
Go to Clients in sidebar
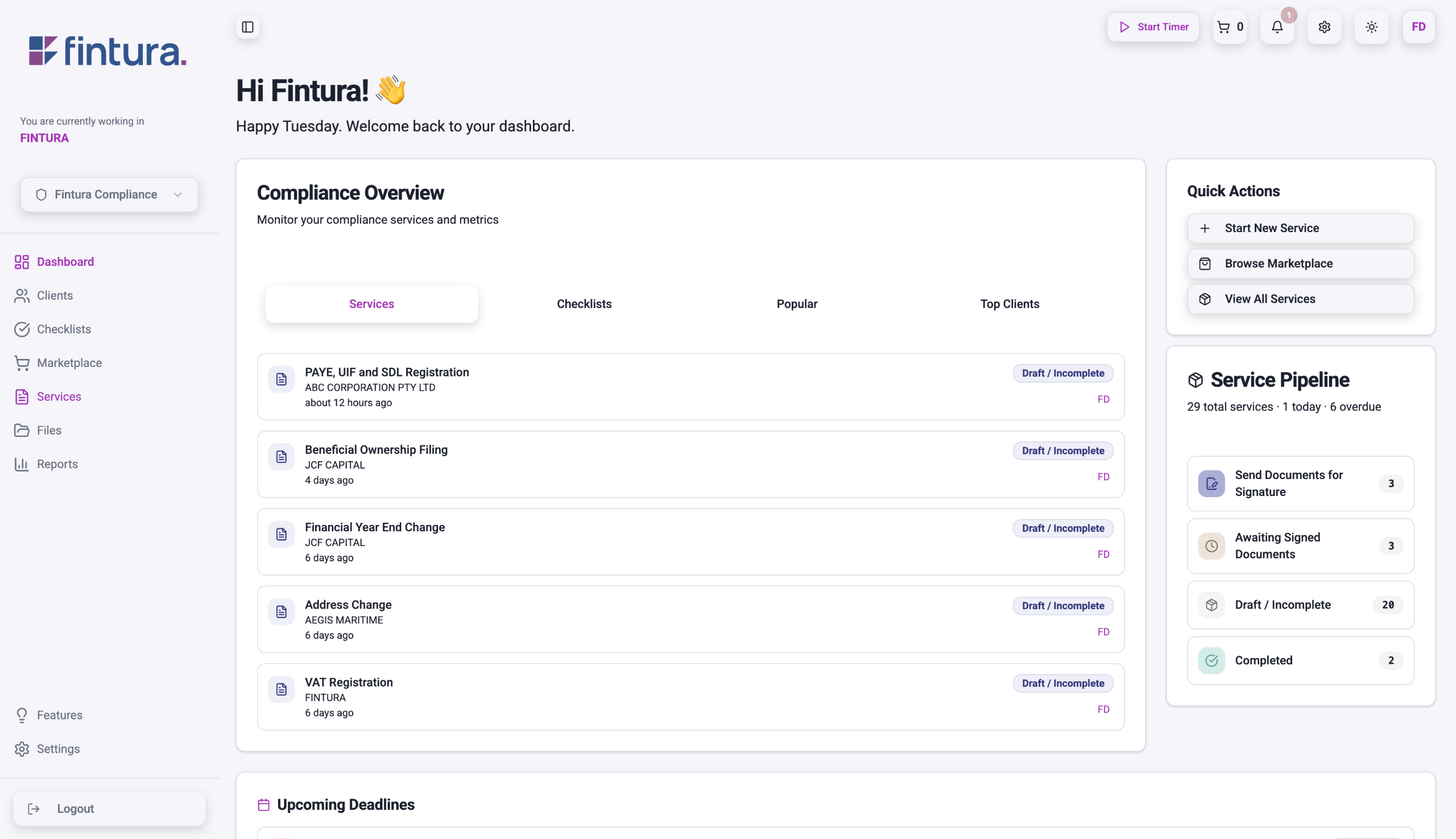coord(55,296)
